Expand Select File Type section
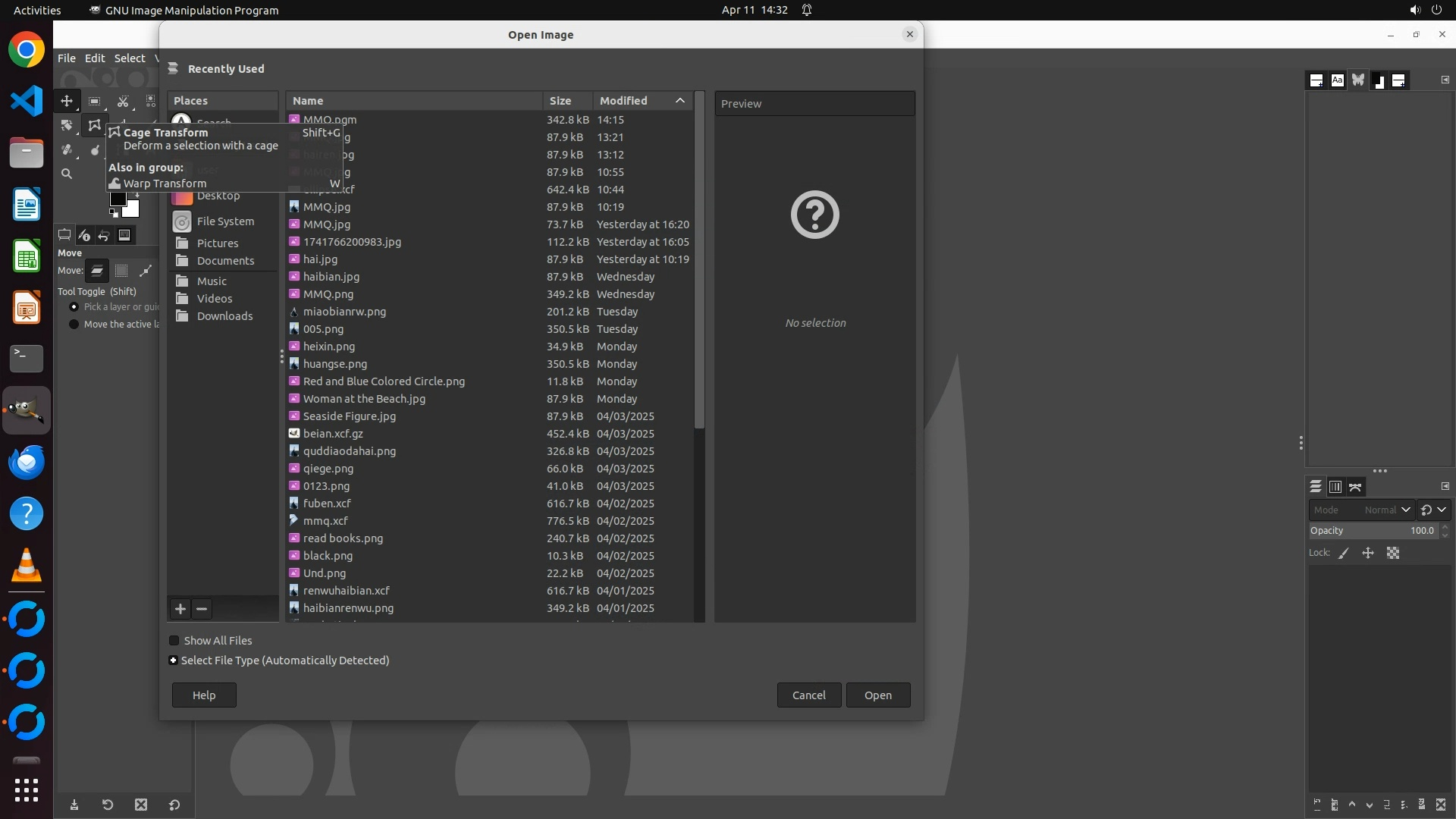The height and width of the screenshot is (819, 1456). [x=174, y=661]
